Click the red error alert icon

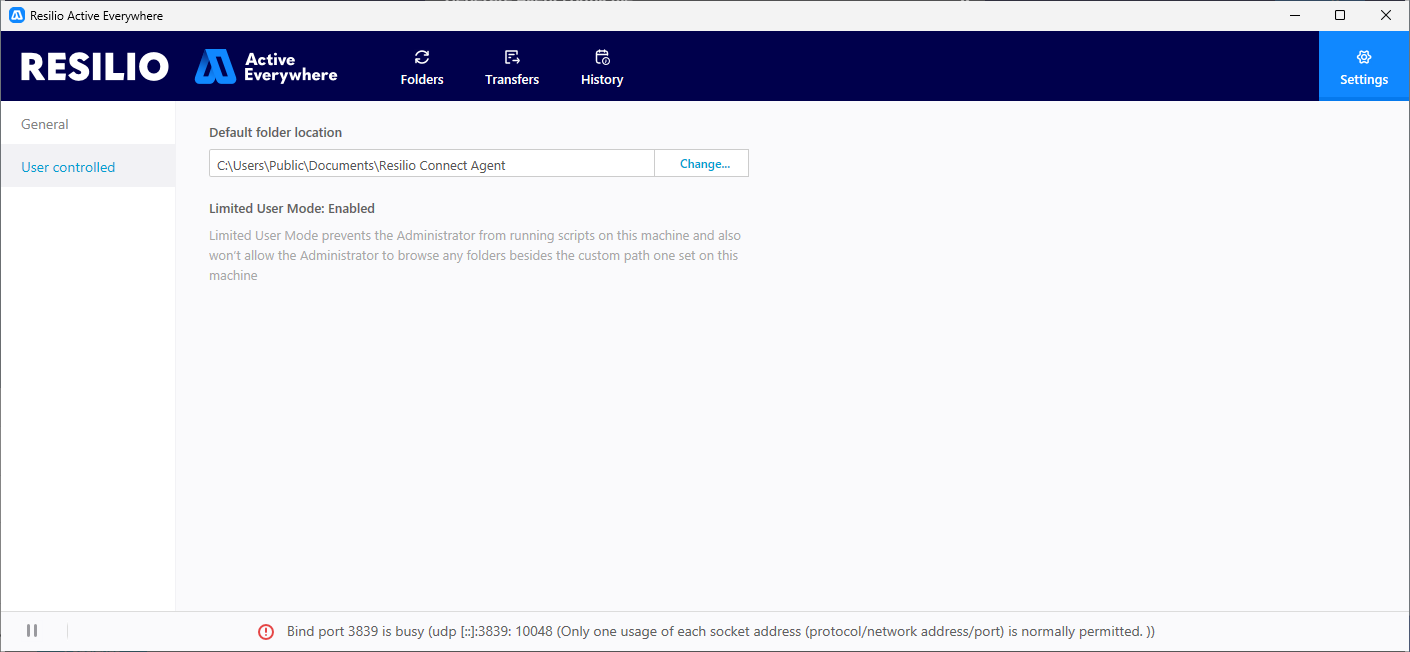(x=266, y=631)
